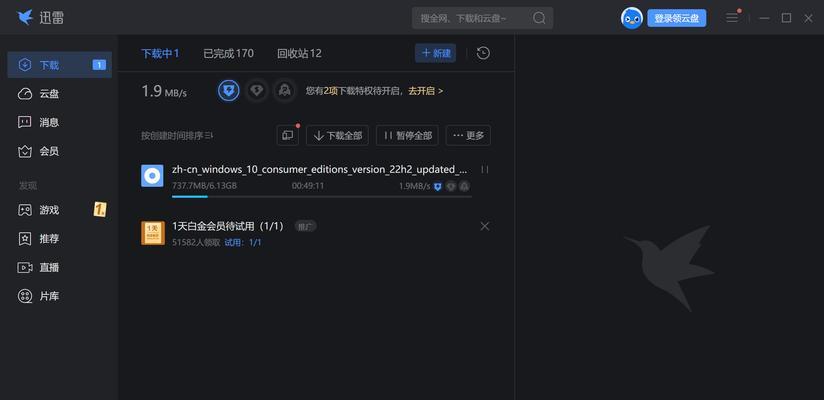Switch to 已完成 170 tab

point(229,53)
